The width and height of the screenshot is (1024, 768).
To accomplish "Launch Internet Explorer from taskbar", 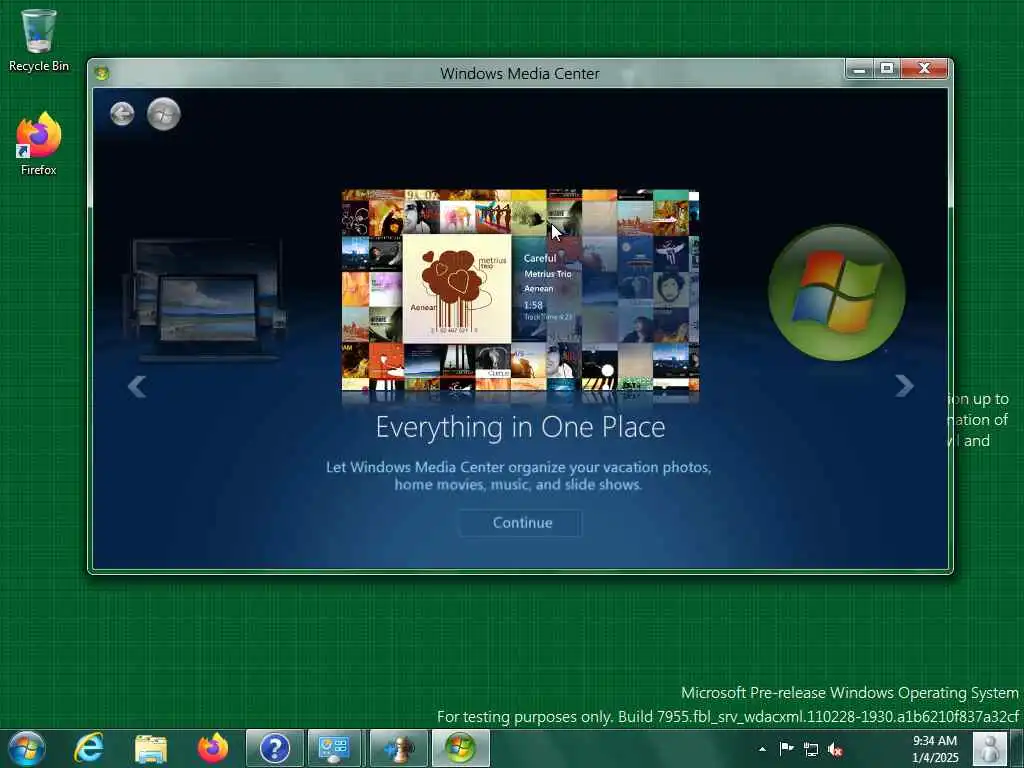I will coord(89,748).
